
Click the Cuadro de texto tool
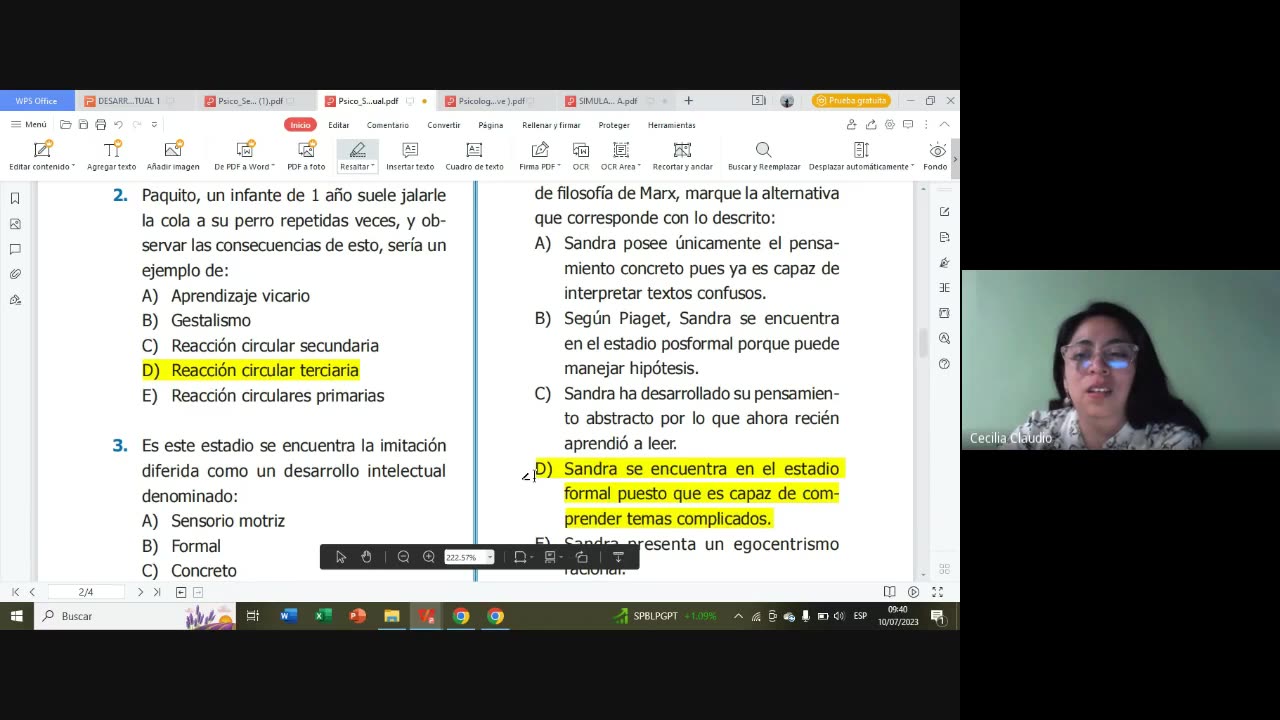(x=474, y=156)
